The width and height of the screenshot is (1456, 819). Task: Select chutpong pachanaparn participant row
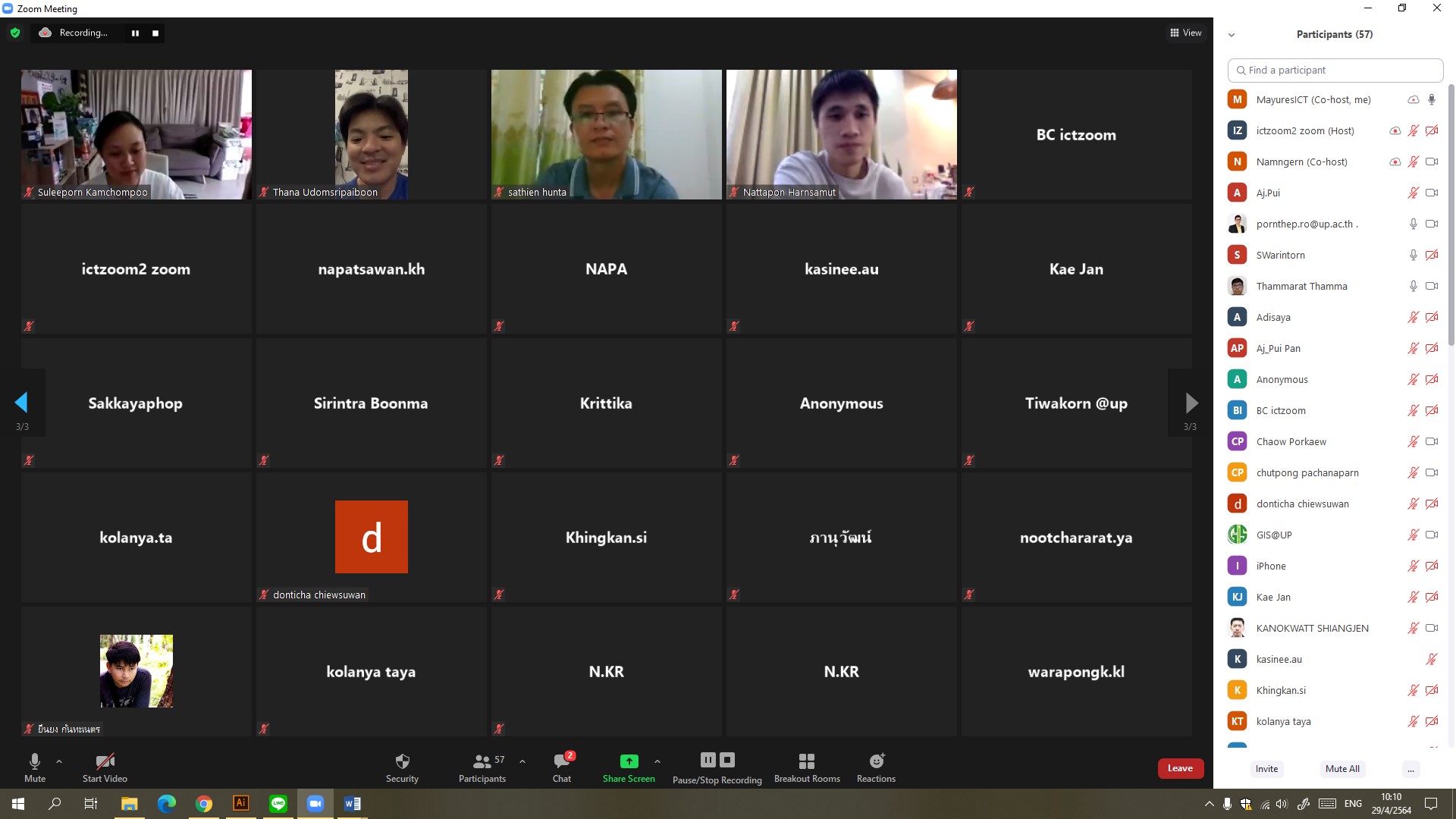pyautogui.click(x=1333, y=472)
